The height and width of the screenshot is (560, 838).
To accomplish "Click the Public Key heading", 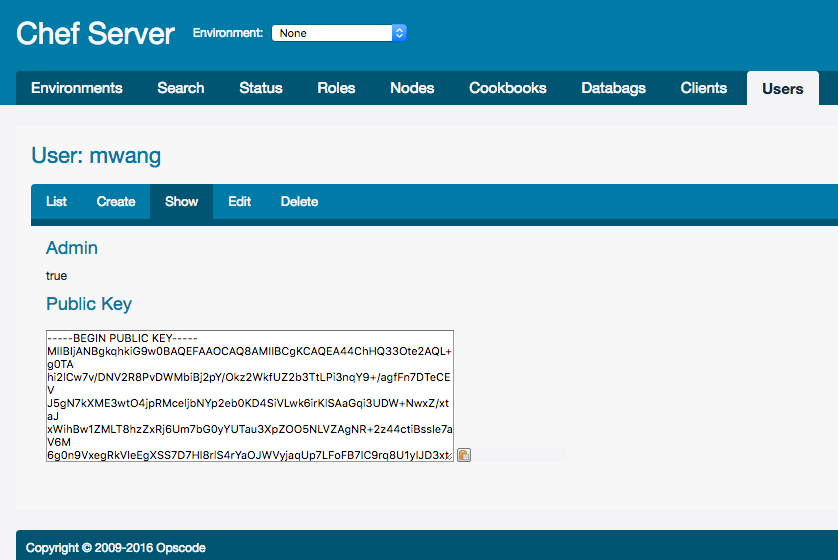I will tap(89, 304).
